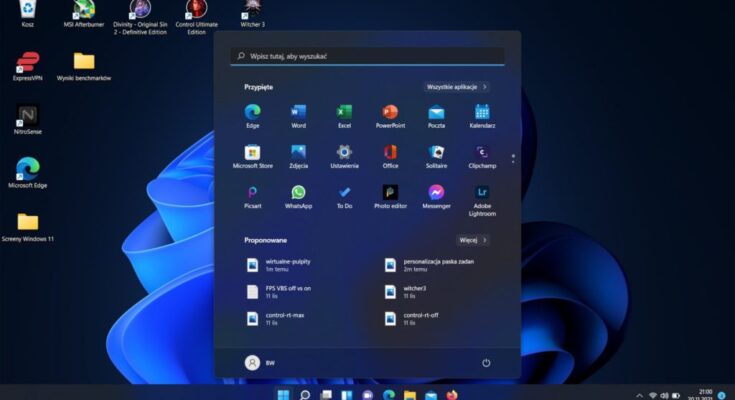Click the Wszystkie aplikacje button
This screenshot has width=735, height=400.
[x=457, y=87]
